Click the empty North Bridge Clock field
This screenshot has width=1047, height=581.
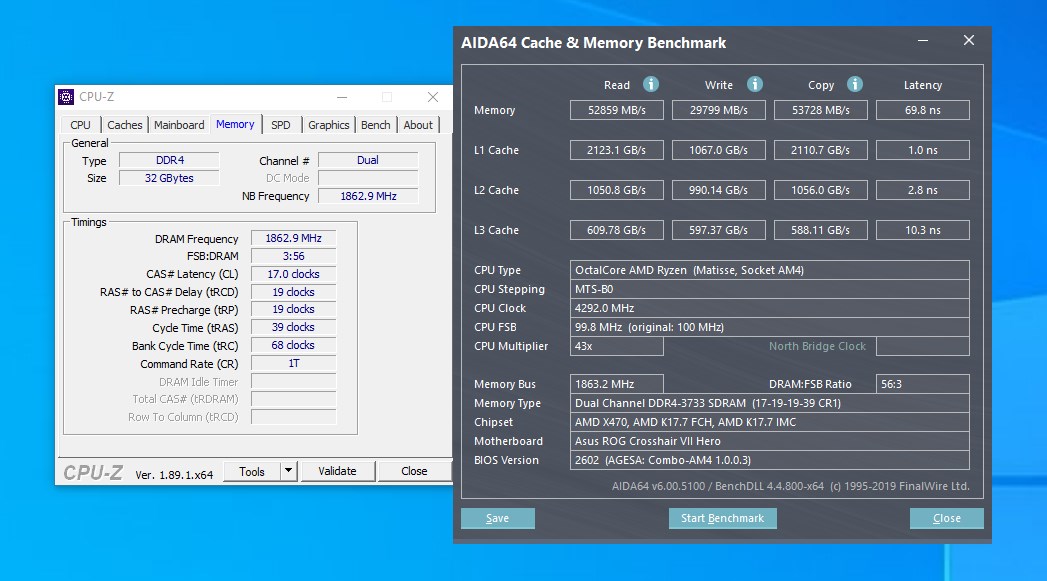click(923, 346)
